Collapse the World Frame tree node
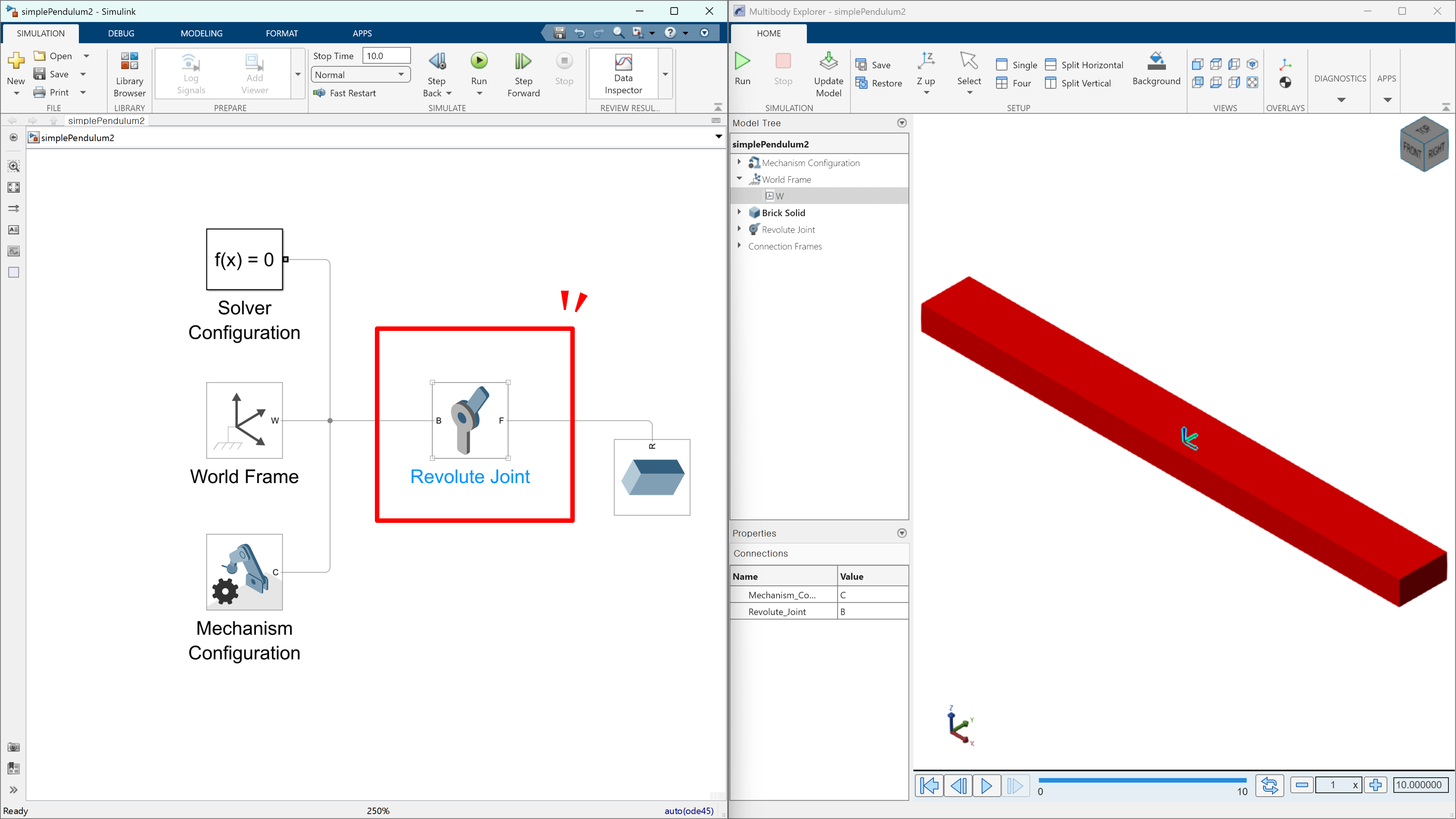Viewport: 1456px width, 819px height. coord(739,179)
